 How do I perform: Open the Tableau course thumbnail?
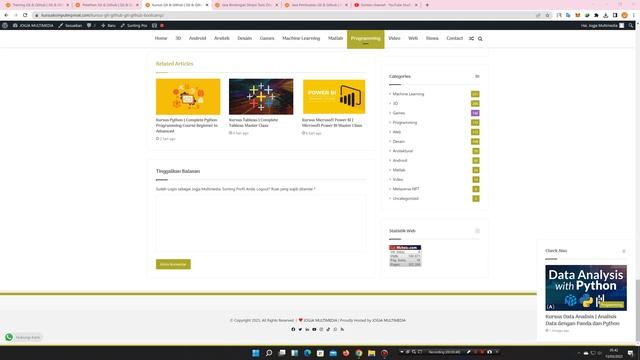(x=261, y=97)
